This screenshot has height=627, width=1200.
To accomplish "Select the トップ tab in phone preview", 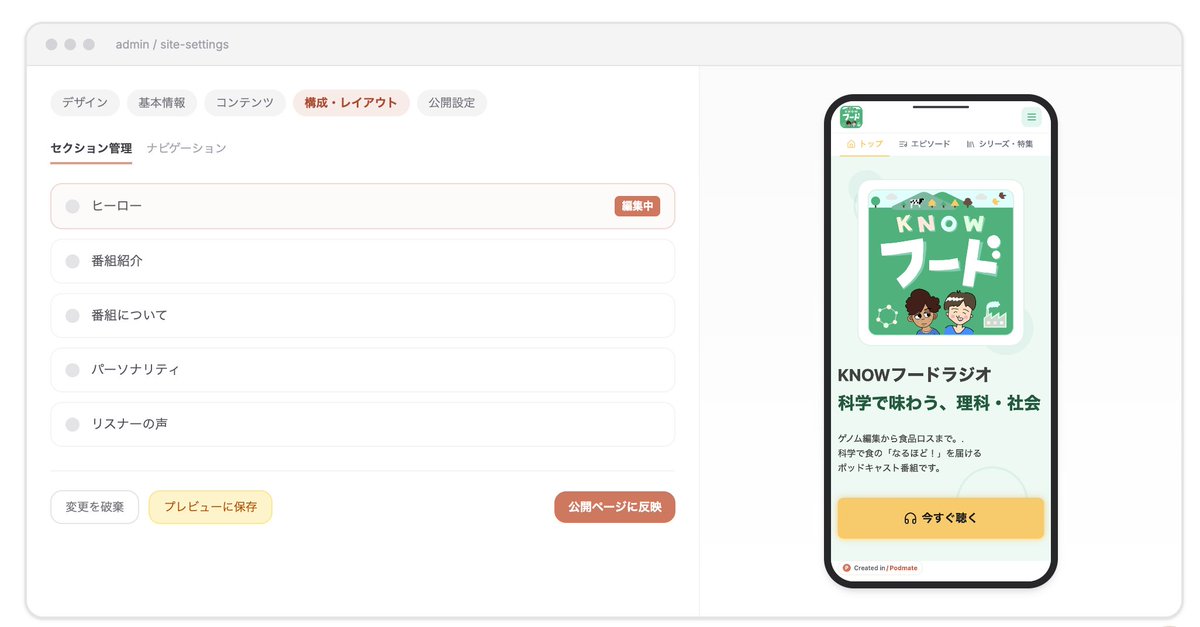I will [865, 144].
